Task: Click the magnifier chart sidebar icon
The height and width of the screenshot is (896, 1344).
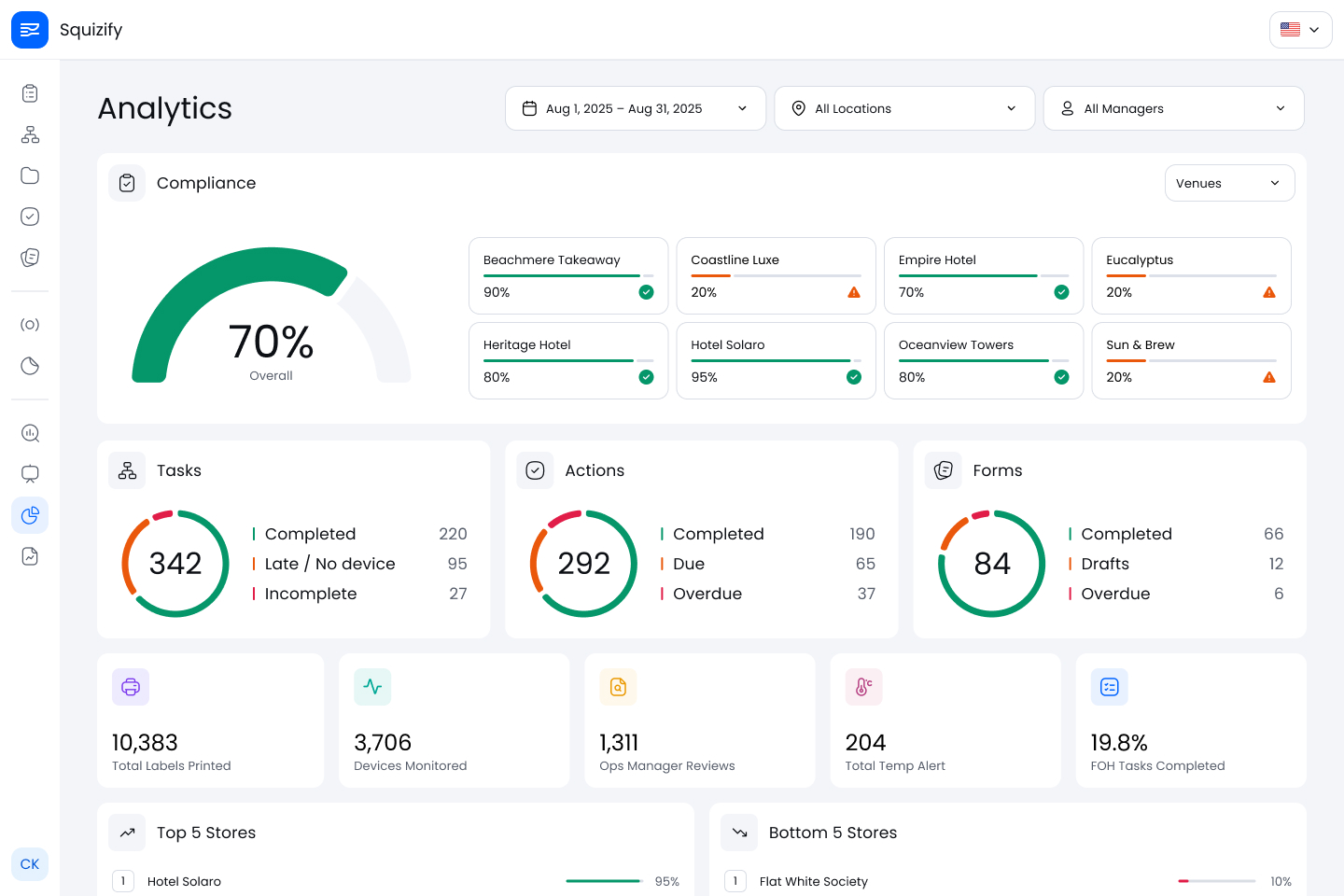Action: pyautogui.click(x=30, y=433)
